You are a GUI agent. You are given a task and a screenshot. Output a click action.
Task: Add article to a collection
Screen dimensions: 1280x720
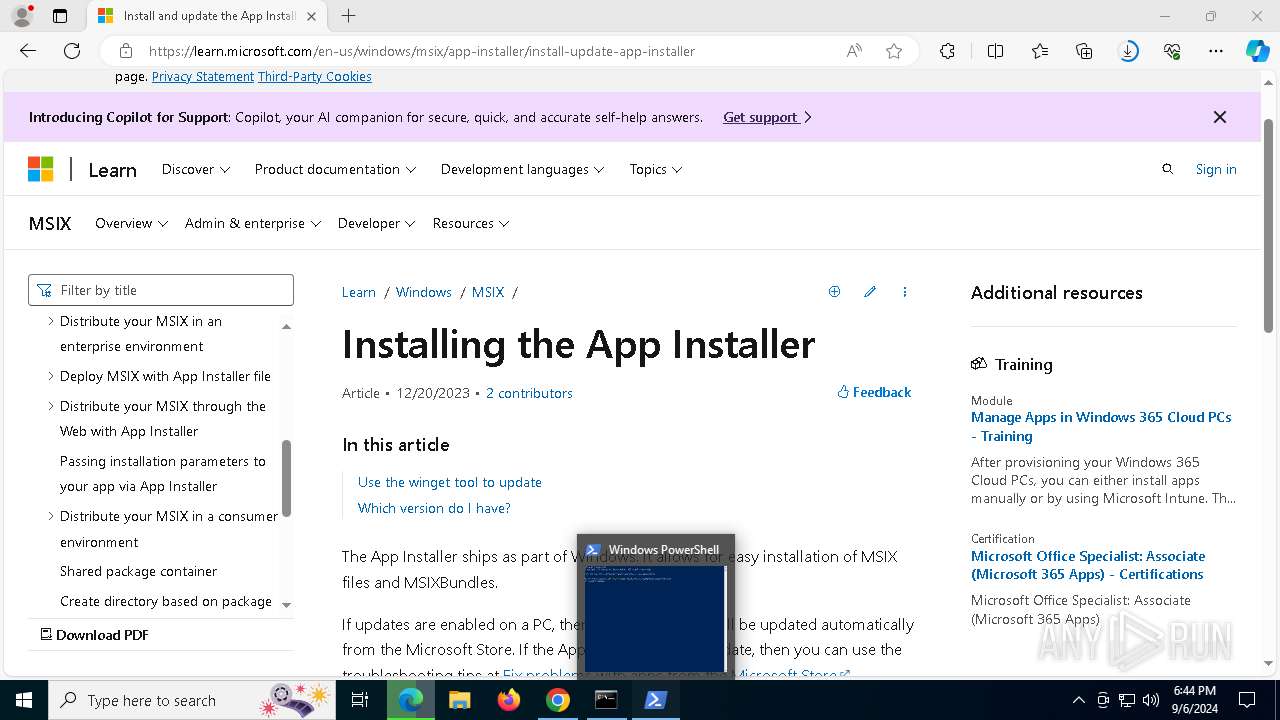tap(834, 292)
